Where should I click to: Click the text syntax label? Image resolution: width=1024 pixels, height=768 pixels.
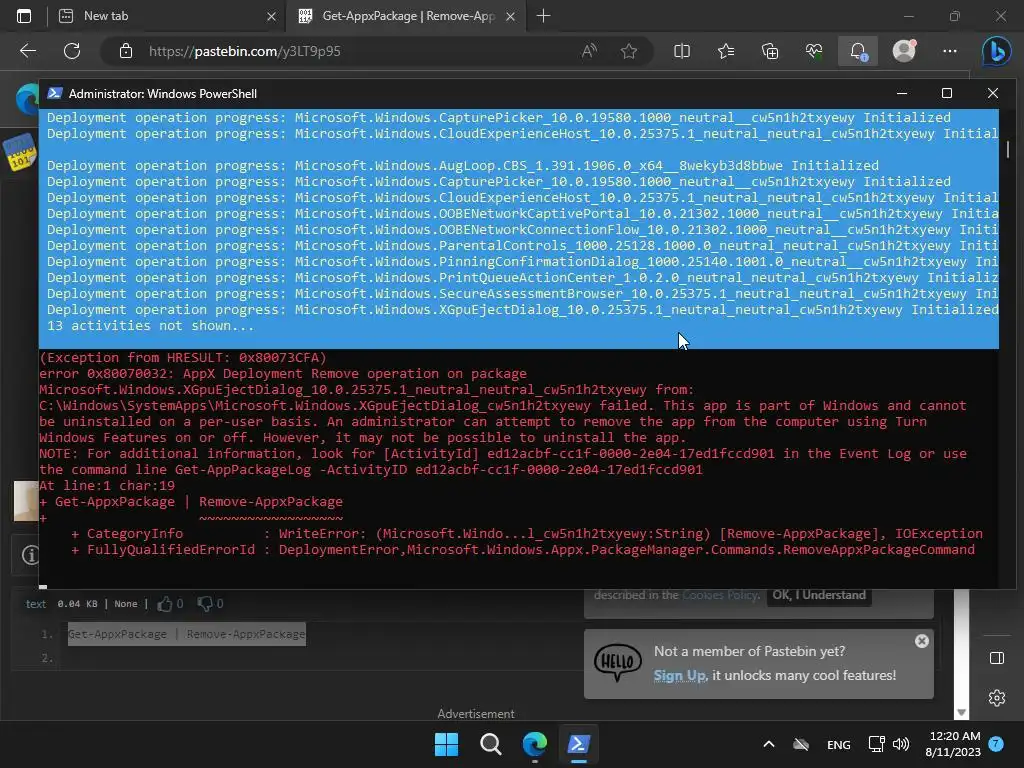tap(35, 604)
